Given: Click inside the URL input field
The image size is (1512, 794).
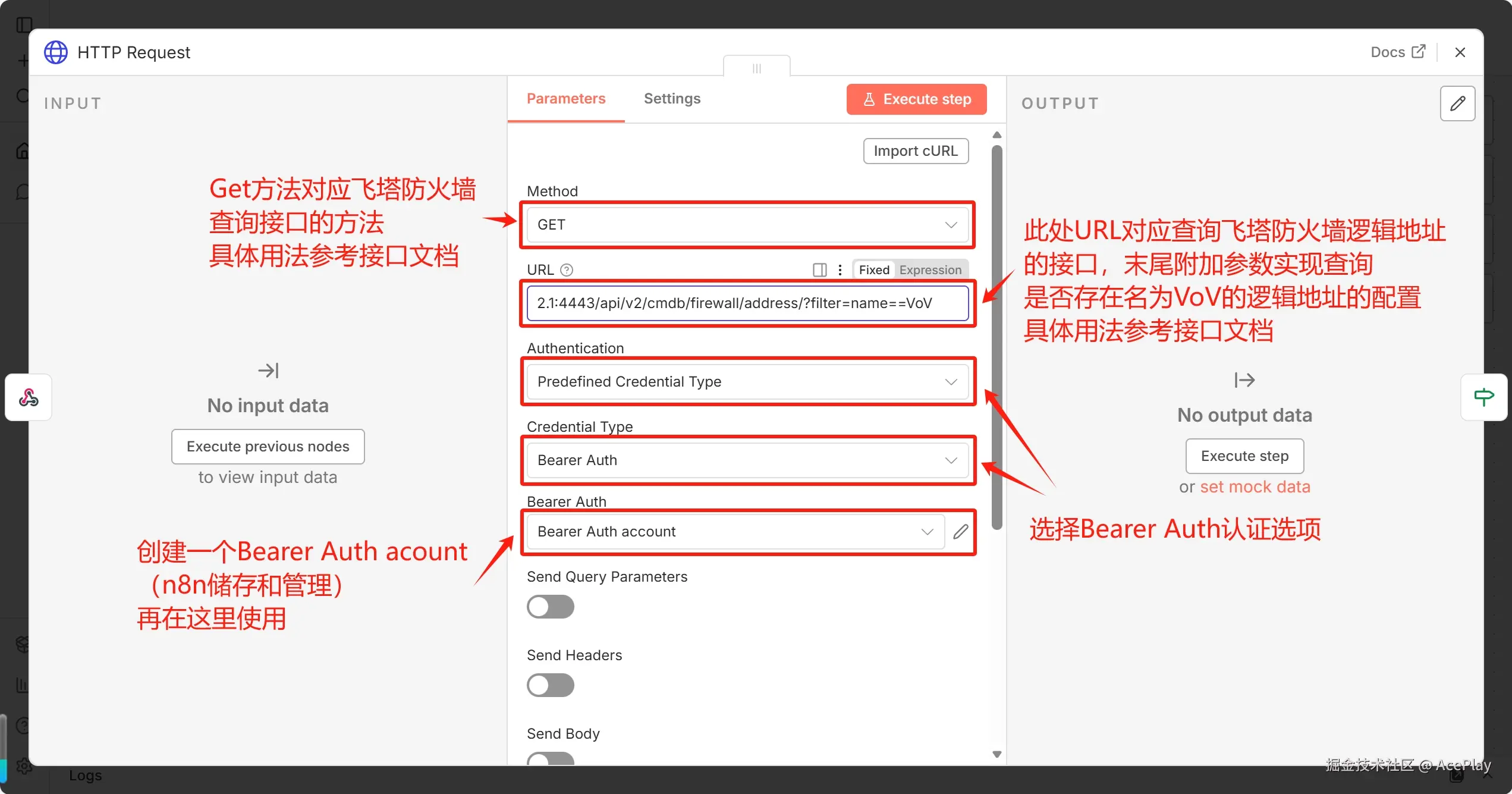Looking at the screenshot, I should 747,303.
